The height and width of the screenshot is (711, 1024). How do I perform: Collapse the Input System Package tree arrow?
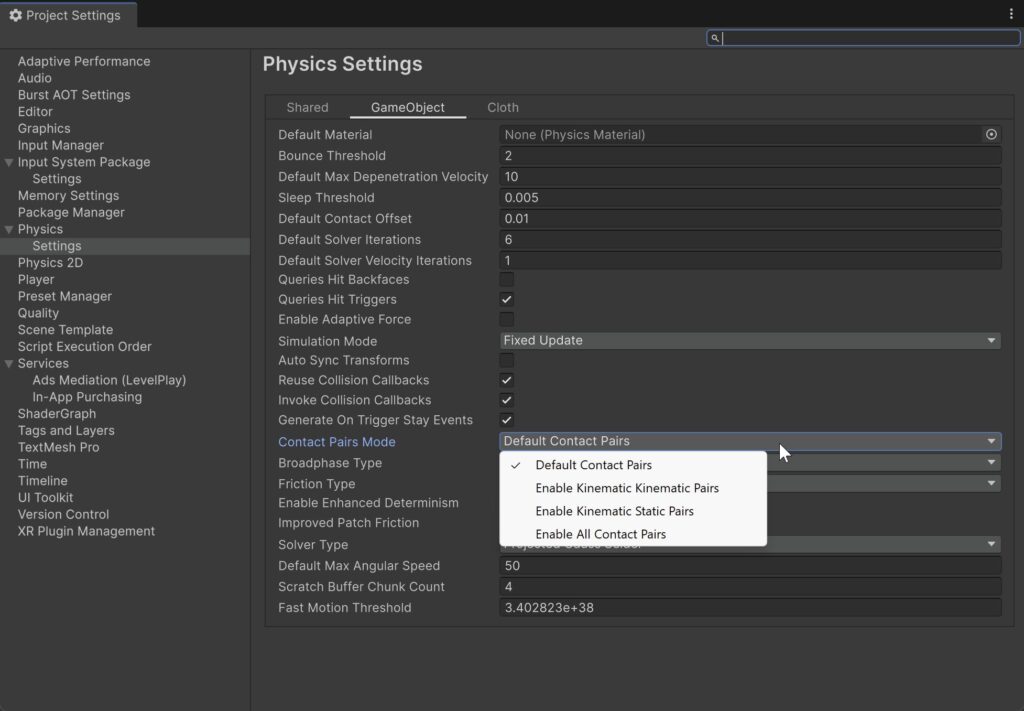[x=9, y=162]
